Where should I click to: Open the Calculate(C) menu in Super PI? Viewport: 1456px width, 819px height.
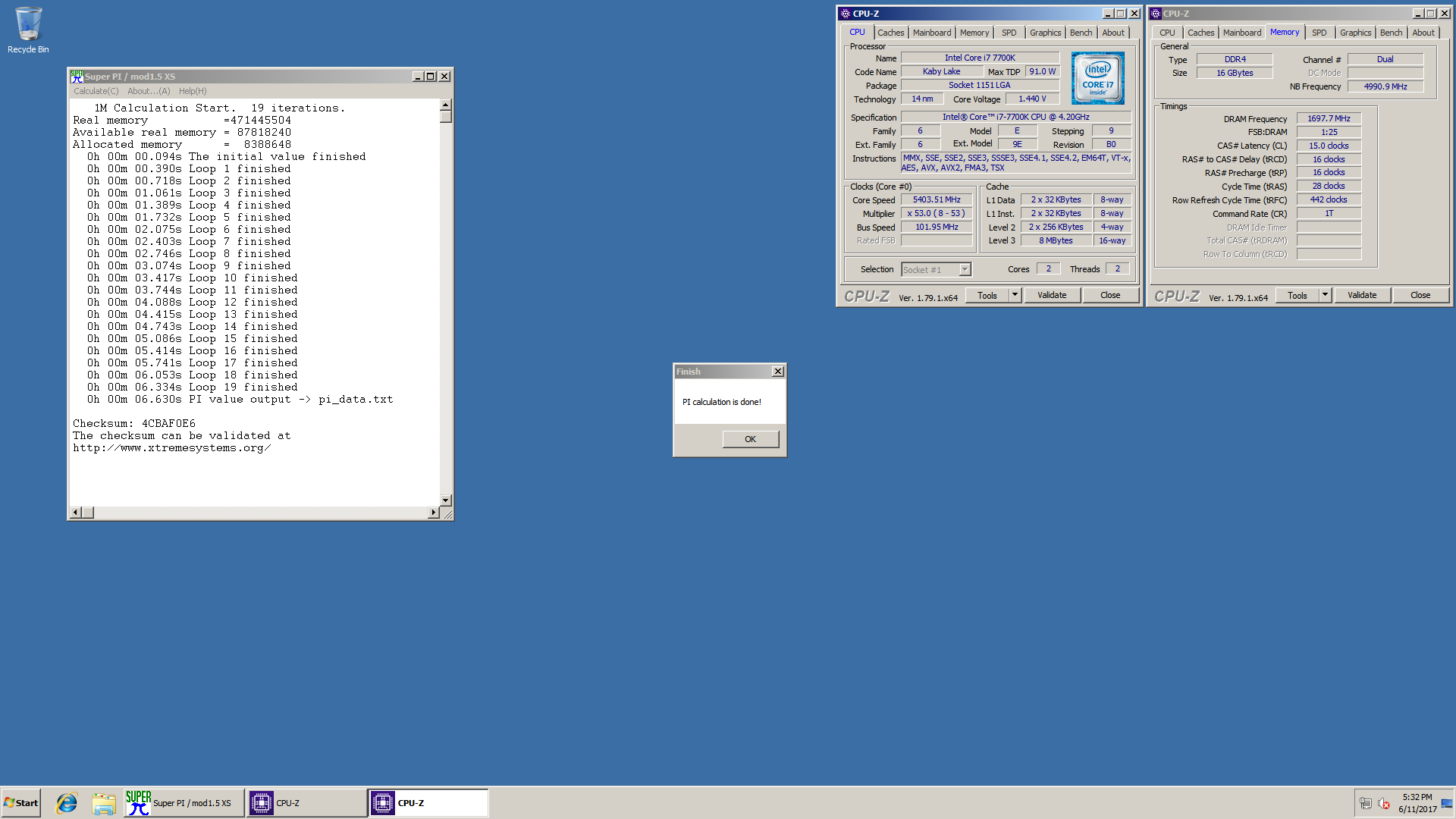pos(96,91)
